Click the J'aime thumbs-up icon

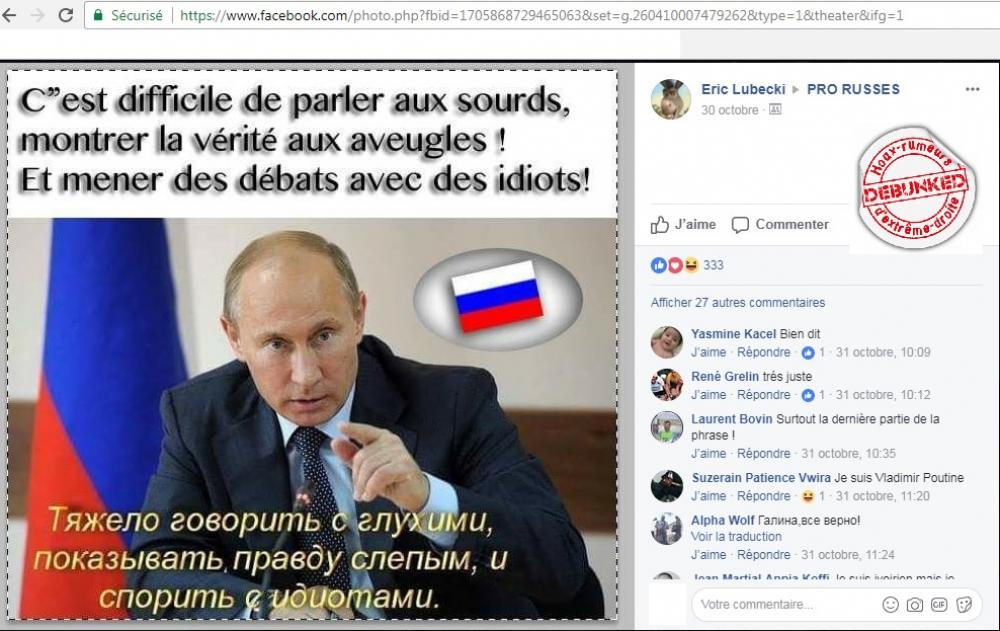659,225
